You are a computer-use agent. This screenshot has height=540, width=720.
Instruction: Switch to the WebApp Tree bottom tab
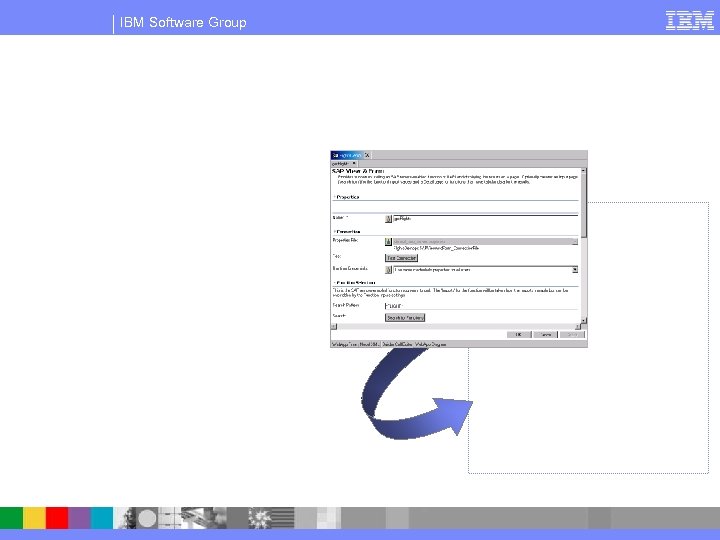click(x=344, y=344)
